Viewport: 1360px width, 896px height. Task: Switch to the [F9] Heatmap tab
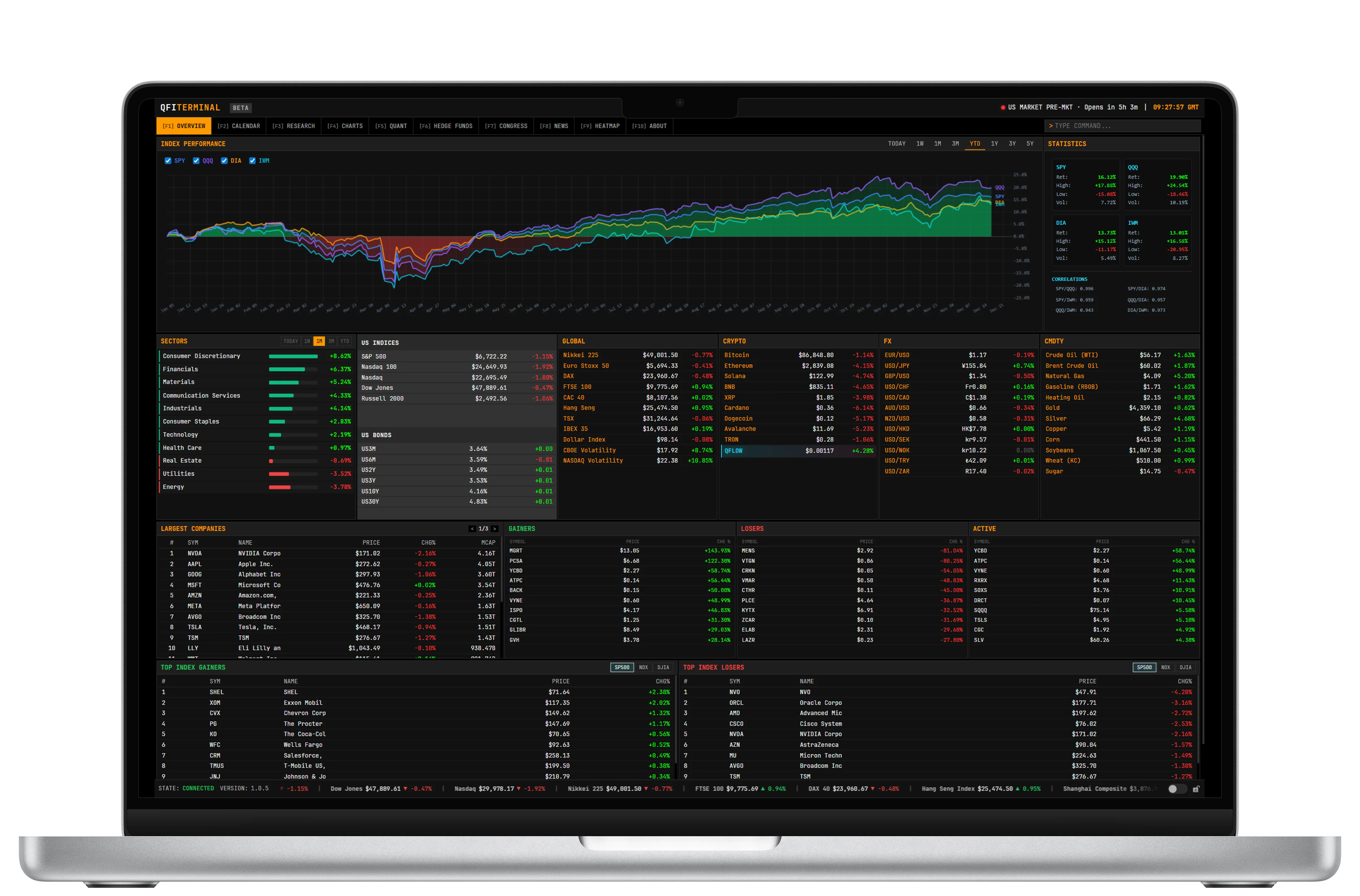(601, 126)
